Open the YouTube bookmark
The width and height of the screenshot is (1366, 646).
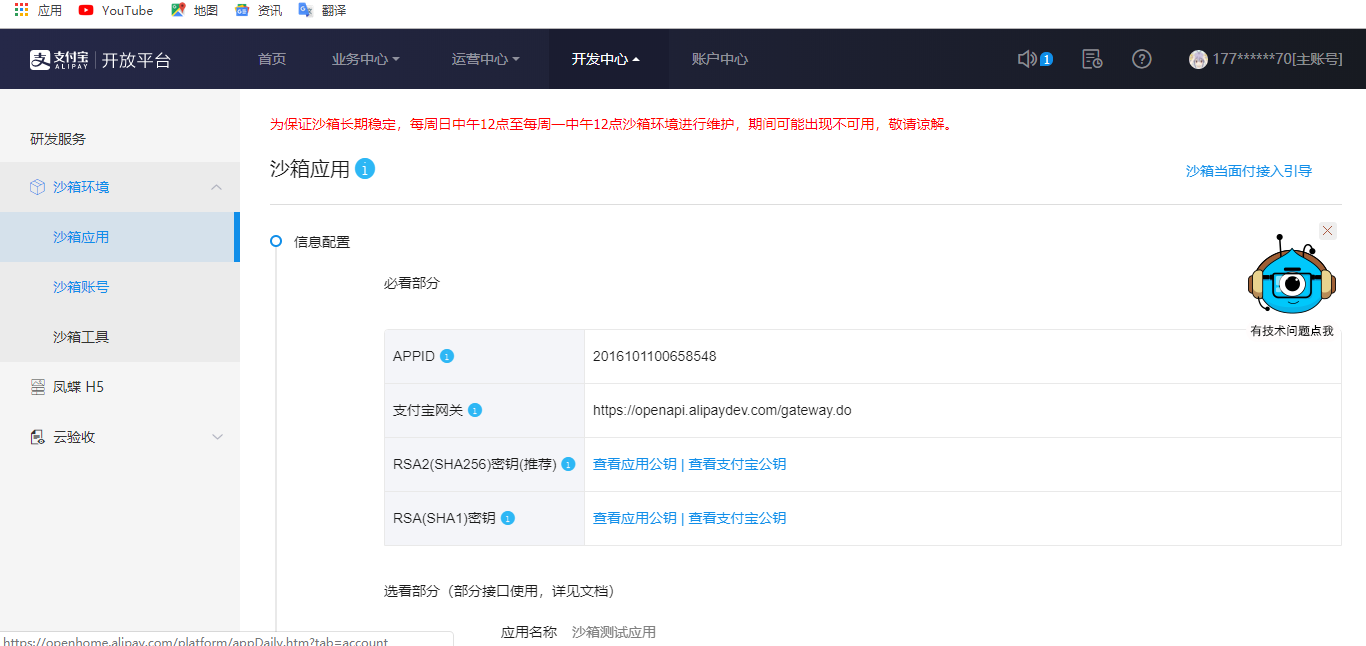pos(116,10)
